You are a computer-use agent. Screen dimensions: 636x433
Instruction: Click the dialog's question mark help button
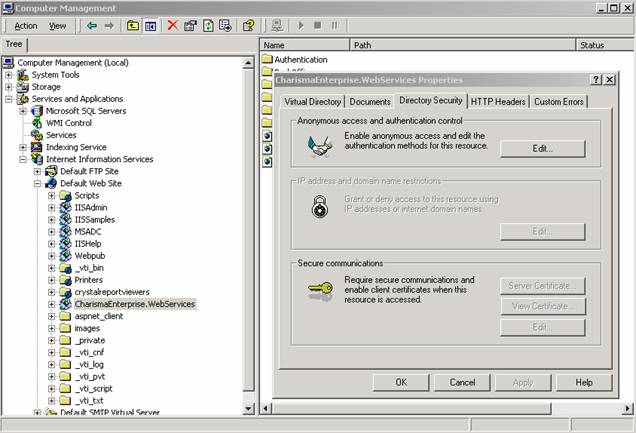click(595, 80)
